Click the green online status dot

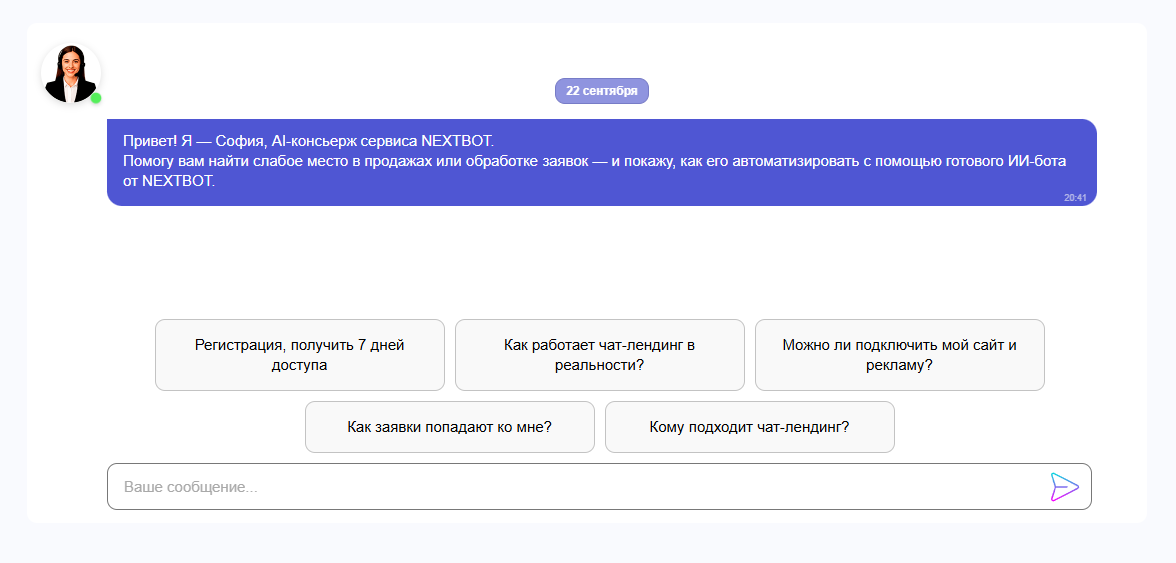point(96,98)
